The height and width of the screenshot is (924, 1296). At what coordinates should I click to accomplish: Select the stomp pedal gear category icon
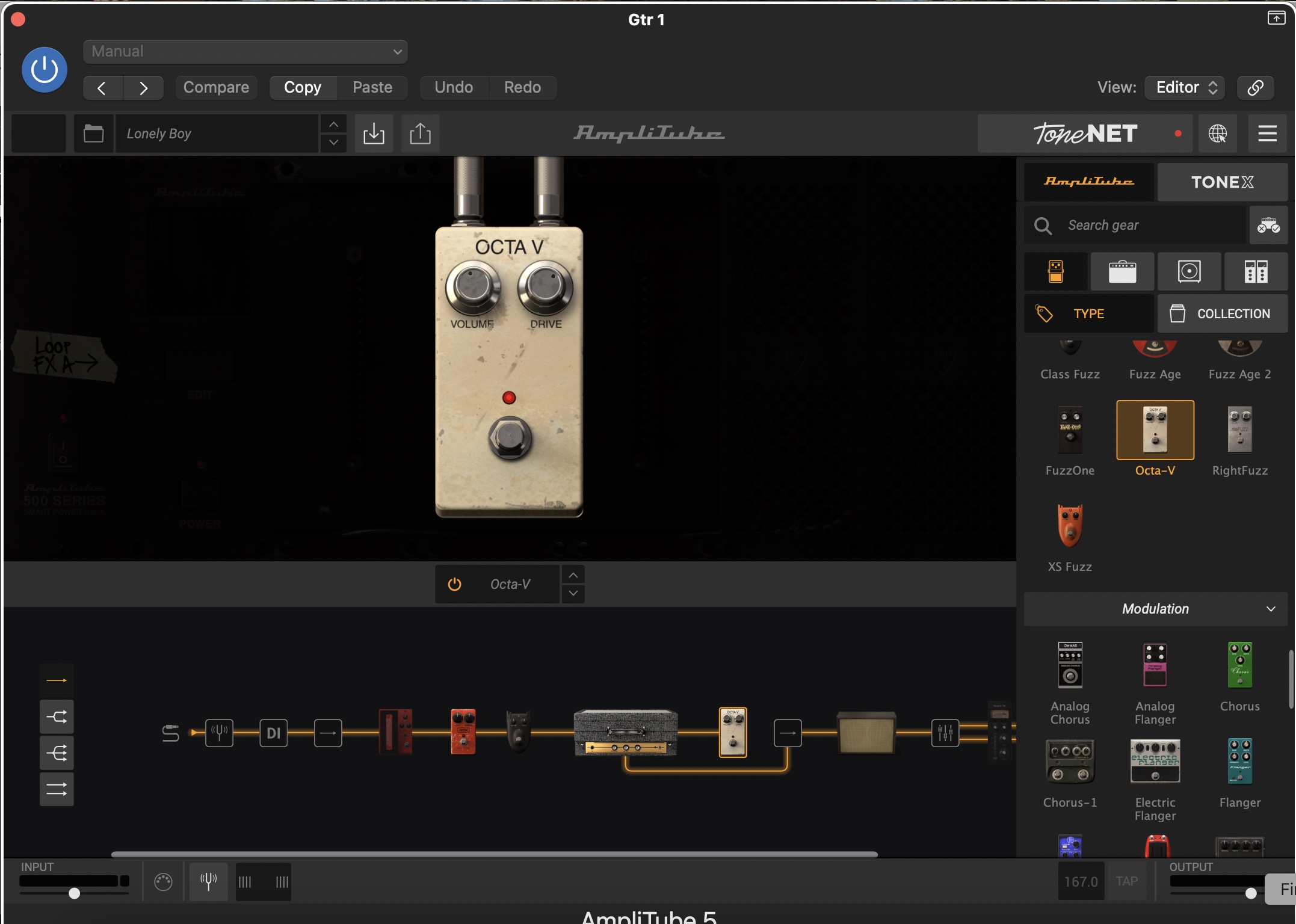click(1055, 271)
